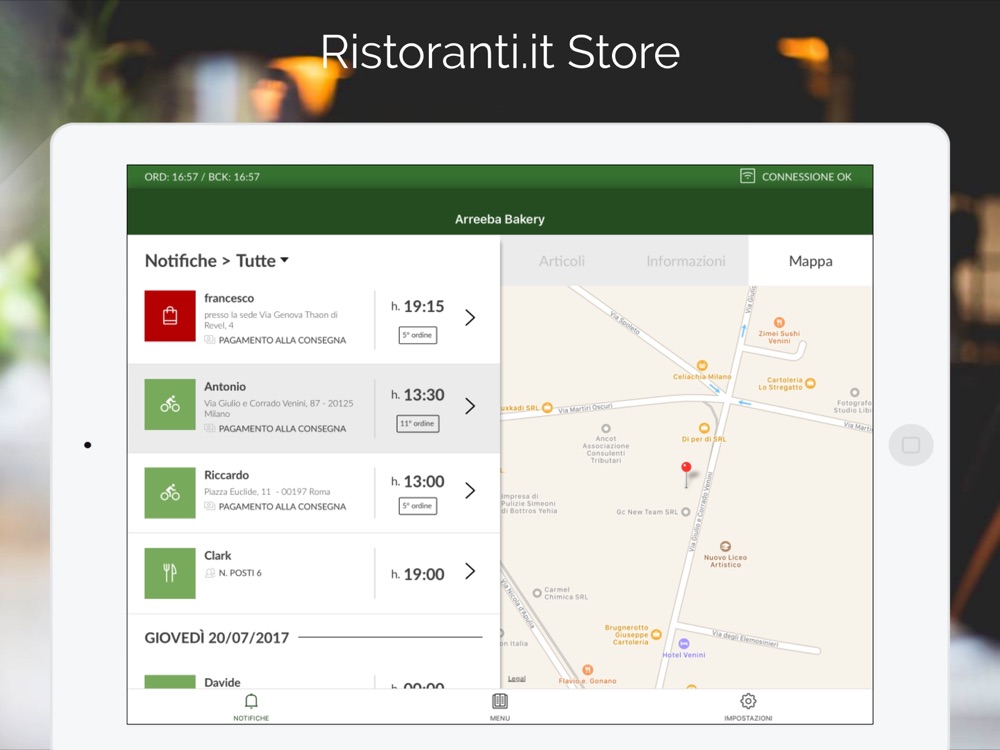Viewport: 1000px width, 750px height.
Task: Click Clark's fork and knife icon
Action: (170, 573)
